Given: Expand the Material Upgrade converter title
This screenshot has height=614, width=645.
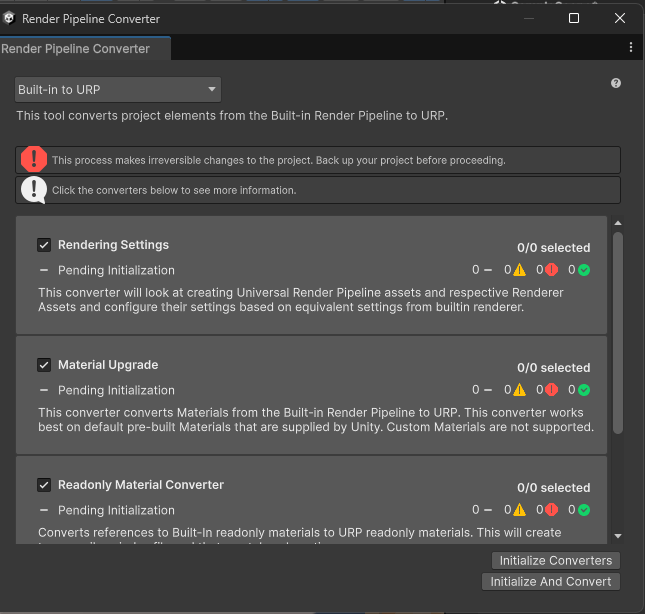Looking at the screenshot, I should [x=108, y=365].
